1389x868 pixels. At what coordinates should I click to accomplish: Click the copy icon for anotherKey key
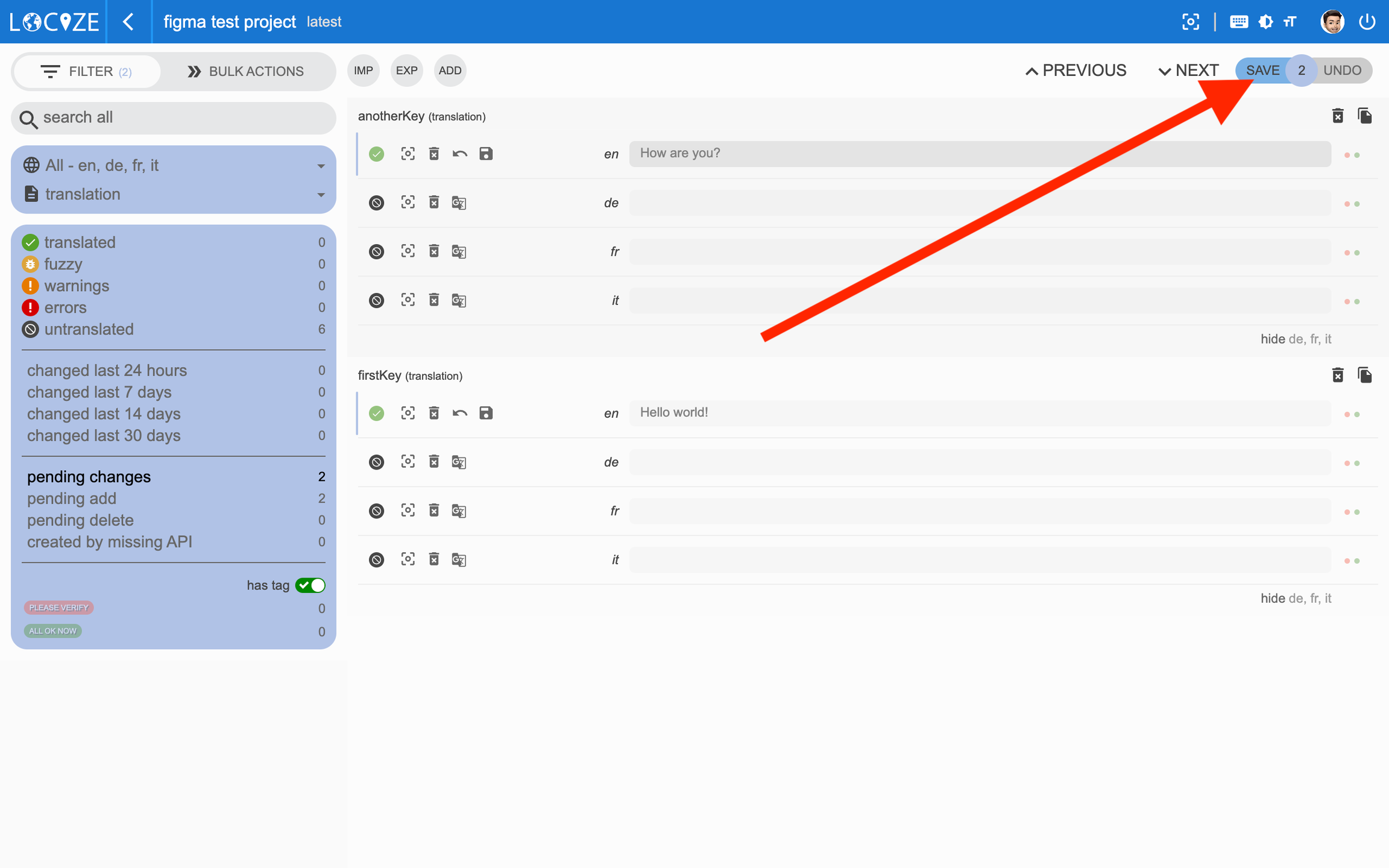[x=1365, y=116]
